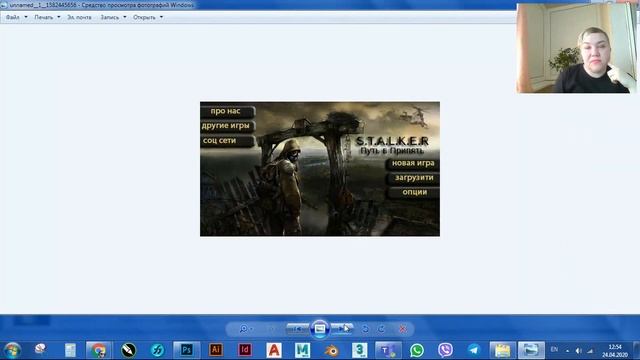Image resolution: width=640 pixels, height=360 pixels.
Task: Open the Запись menu
Action: [x=110, y=17]
